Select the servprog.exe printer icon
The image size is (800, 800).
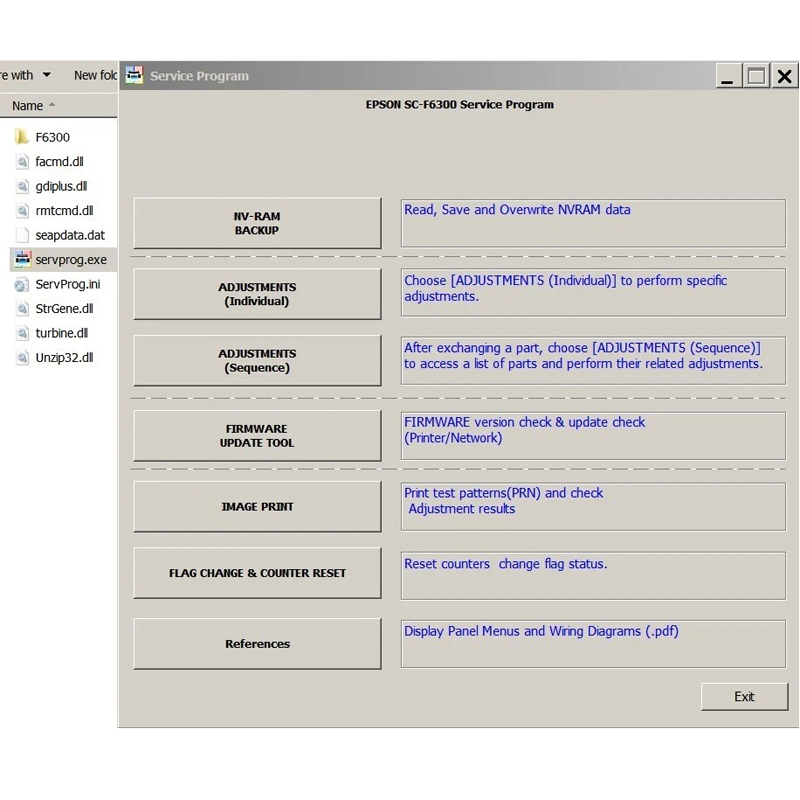[x=22, y=259]
